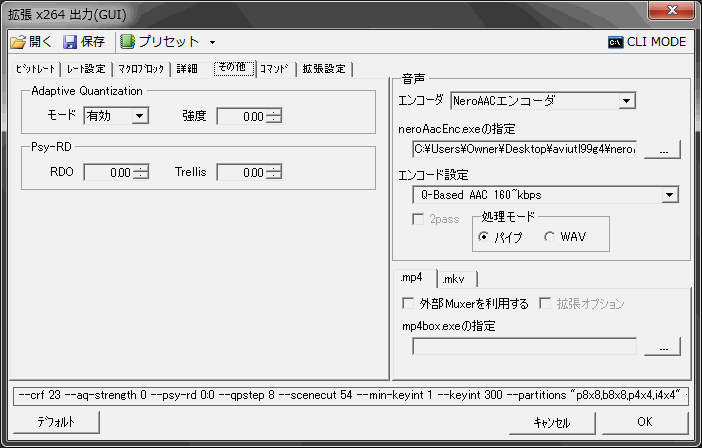Viewport: 702px width, 448px height.
Task: Click the 保存 save text label
Action: 93,42
